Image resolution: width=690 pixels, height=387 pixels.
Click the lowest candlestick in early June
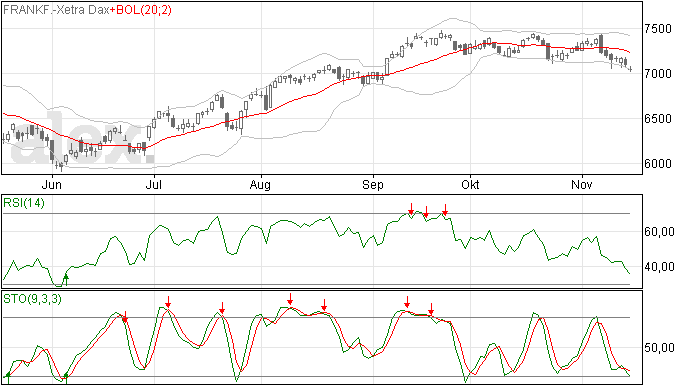pyautogui.click(x=61, y=166)
